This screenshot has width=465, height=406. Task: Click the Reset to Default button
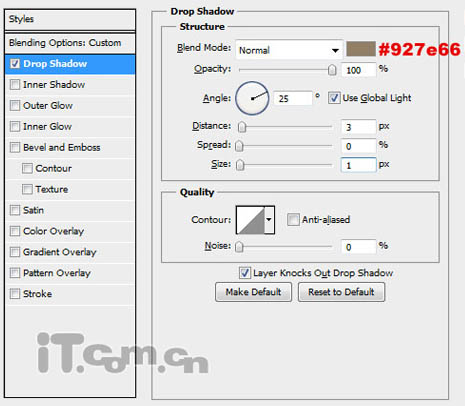[x=341, y=292]
